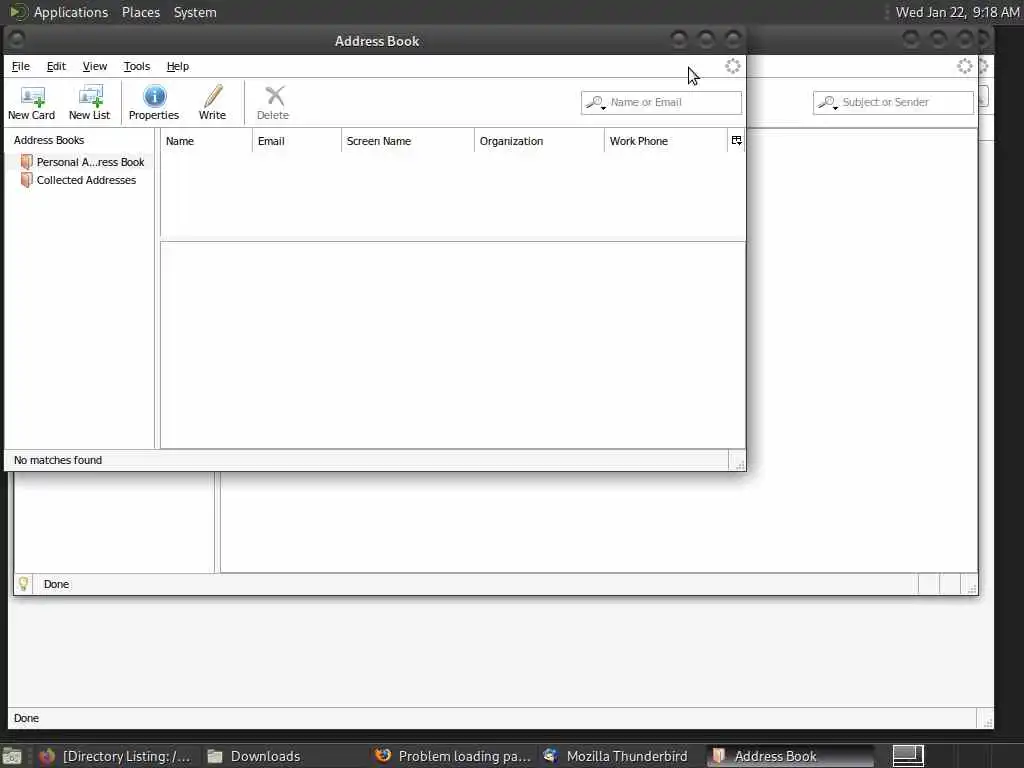Viewport: 1024px width, 768px height.
Task: Open the Edit menu
Action: [56, 66]
